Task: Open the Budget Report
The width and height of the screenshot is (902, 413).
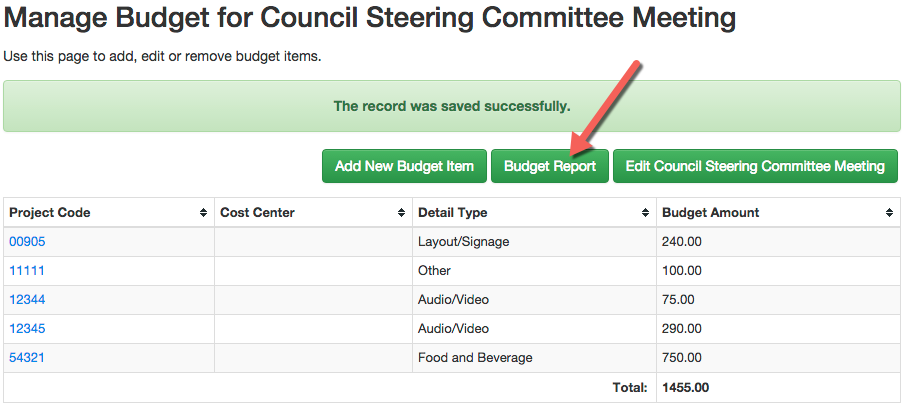Action: click(549, 166)
